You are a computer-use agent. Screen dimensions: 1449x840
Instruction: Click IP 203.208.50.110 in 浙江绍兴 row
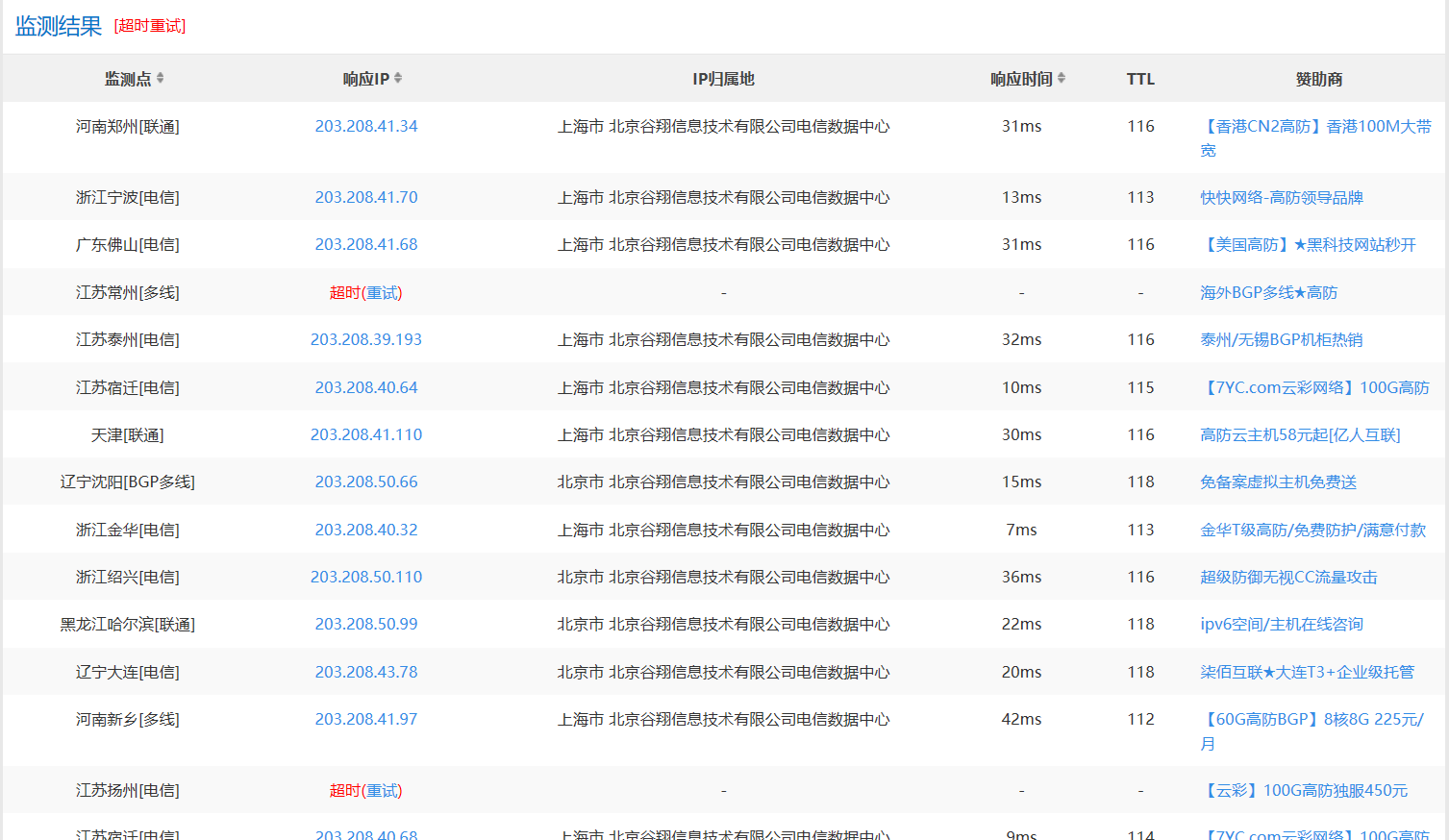point(366,577)
